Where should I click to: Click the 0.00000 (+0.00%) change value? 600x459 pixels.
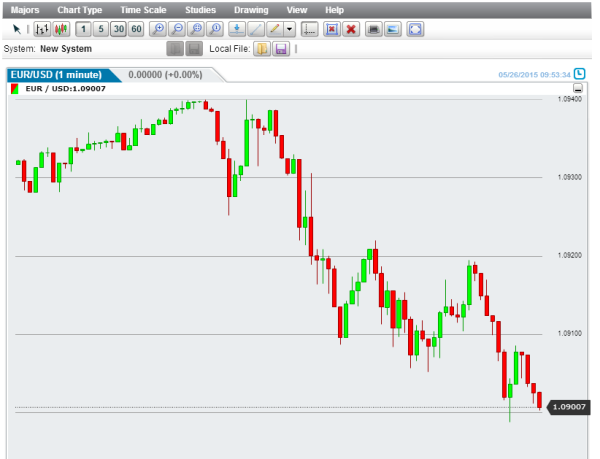pyautogui.click(x=165, y=75)
